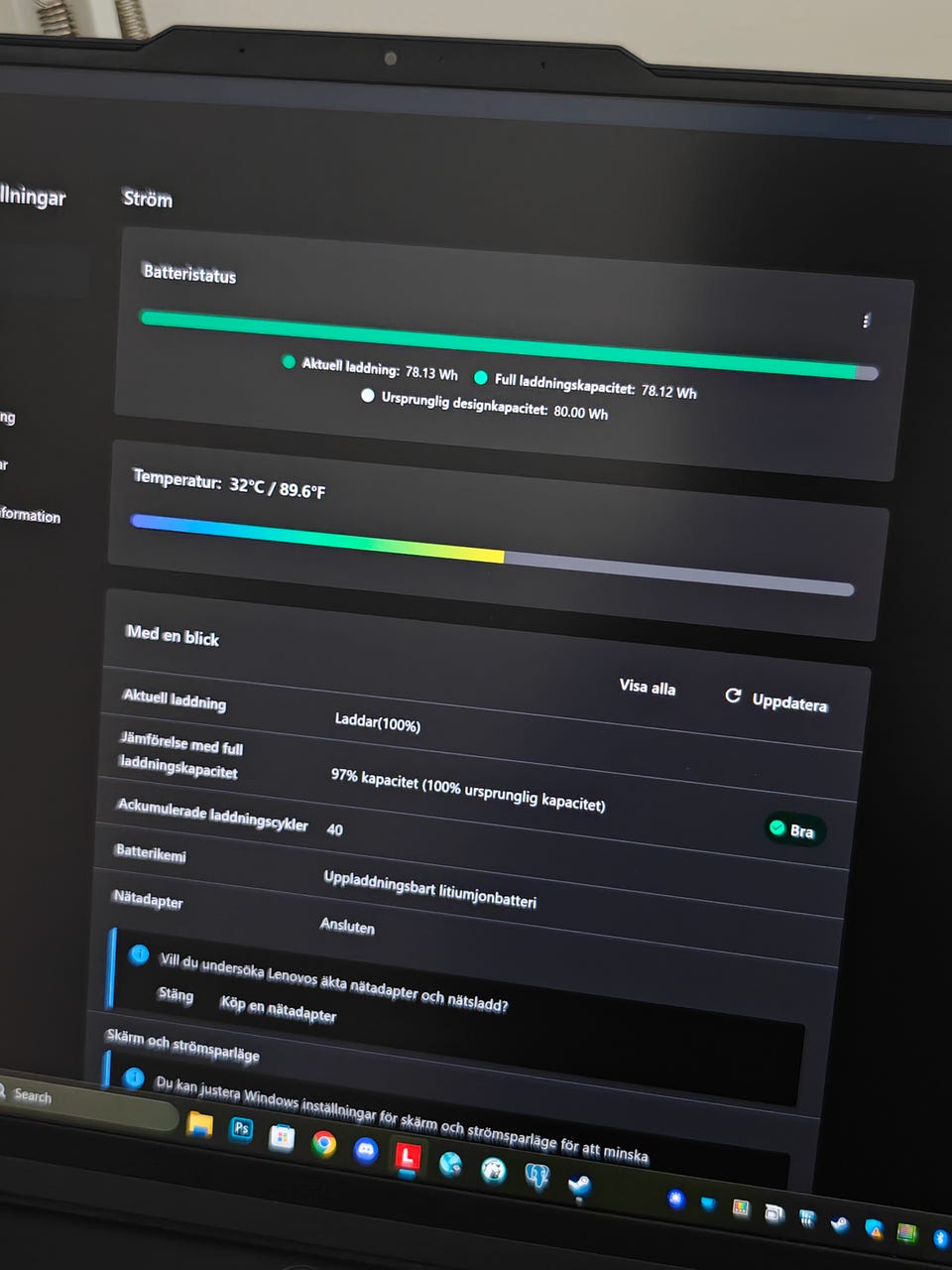Open Google Chrome from the taskbar

(323, 1144)
